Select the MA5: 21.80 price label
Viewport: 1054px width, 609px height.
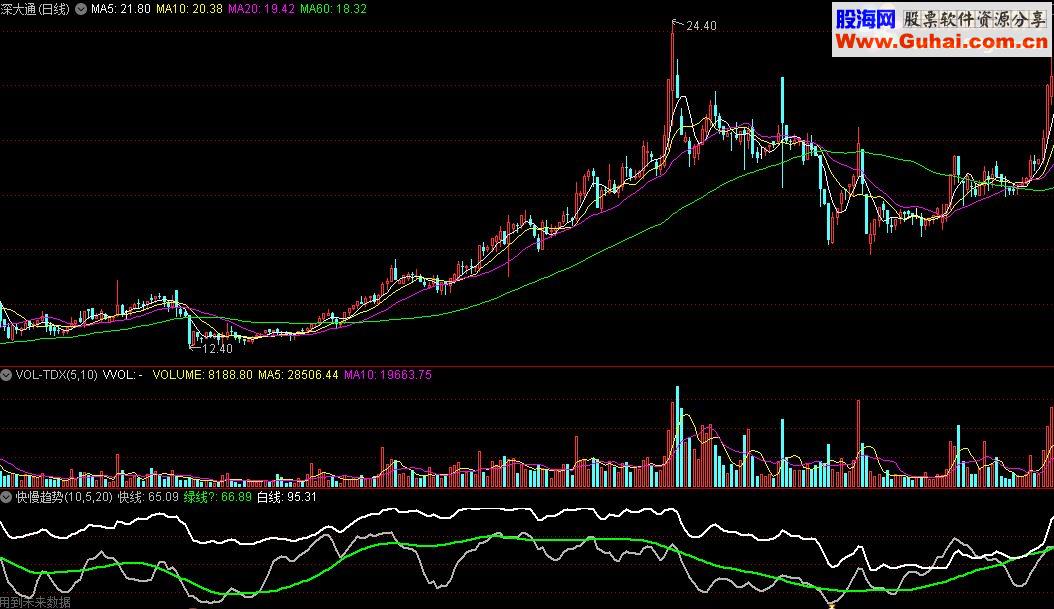121,9
